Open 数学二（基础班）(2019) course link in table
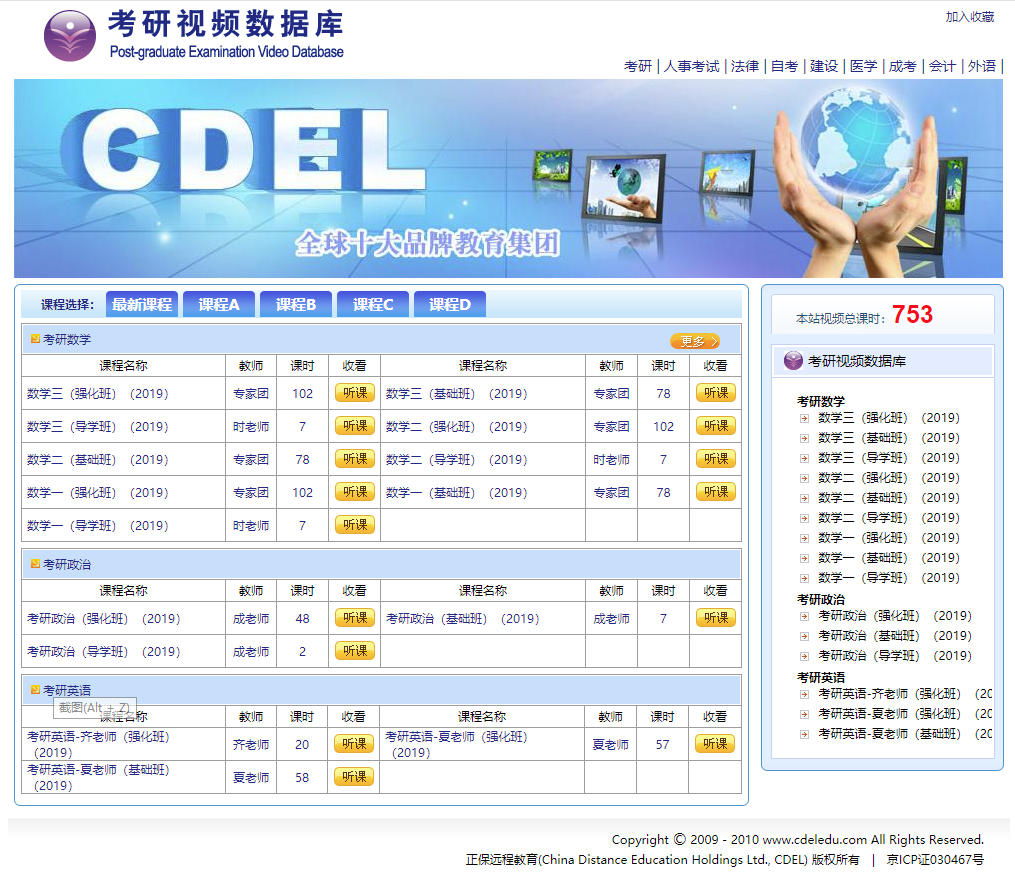The image size is (1015, 879). pyautogui.click(x=98, y=460)
